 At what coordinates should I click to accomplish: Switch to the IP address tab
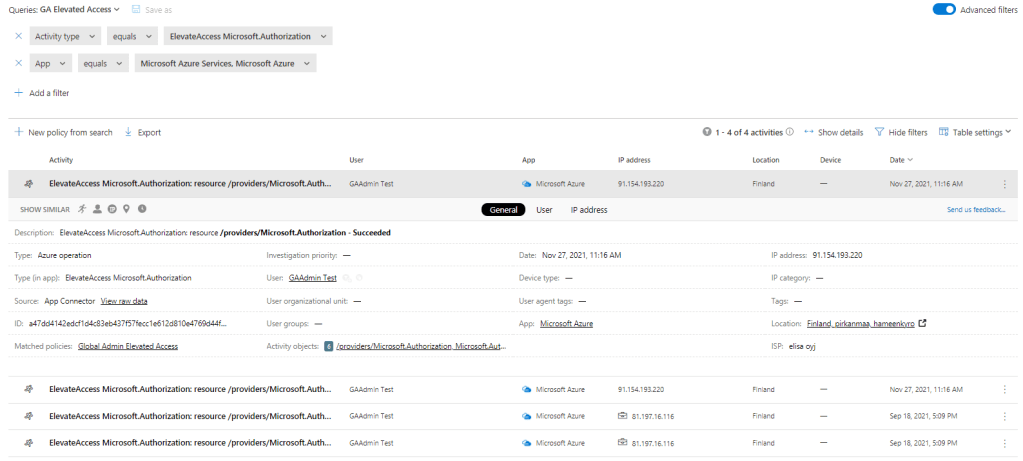point(588,210)
